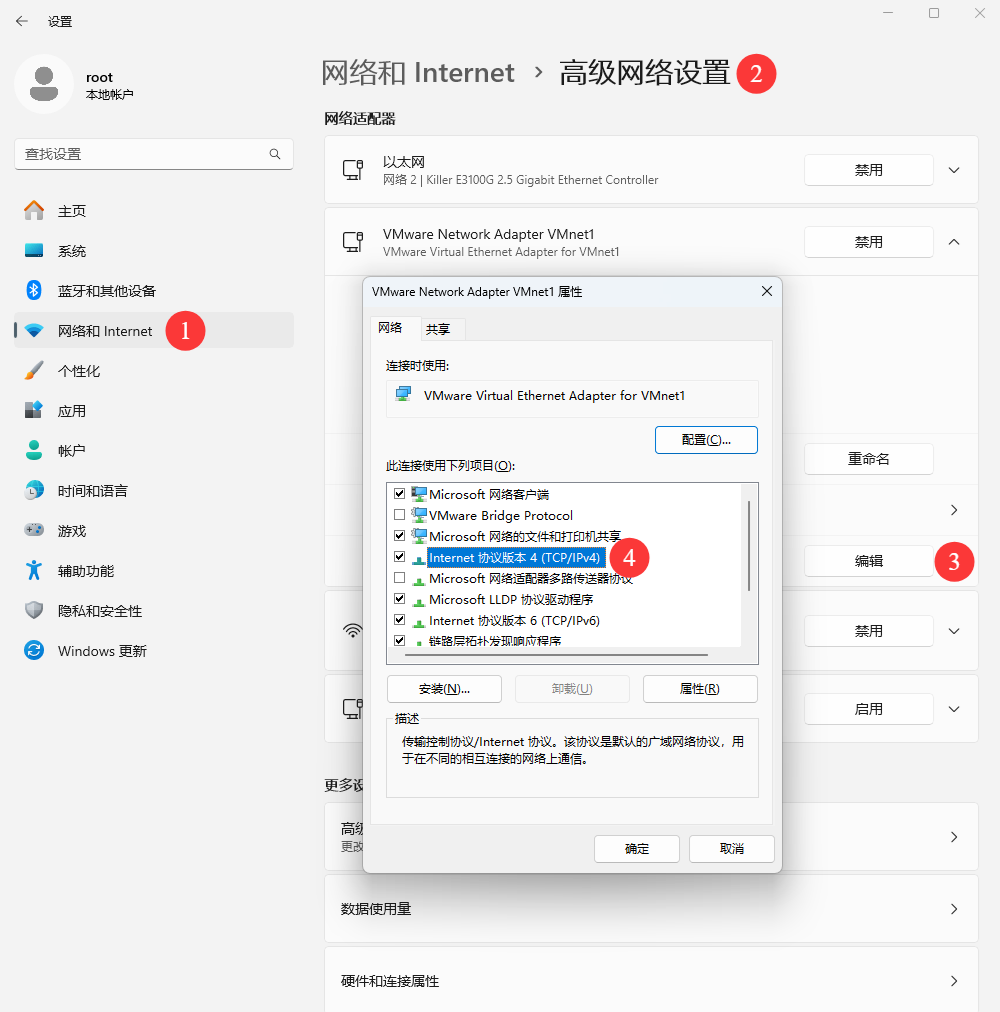
Task: Uncheck Microsoft LLDP protocol driver checkbox
Action: 400,600
